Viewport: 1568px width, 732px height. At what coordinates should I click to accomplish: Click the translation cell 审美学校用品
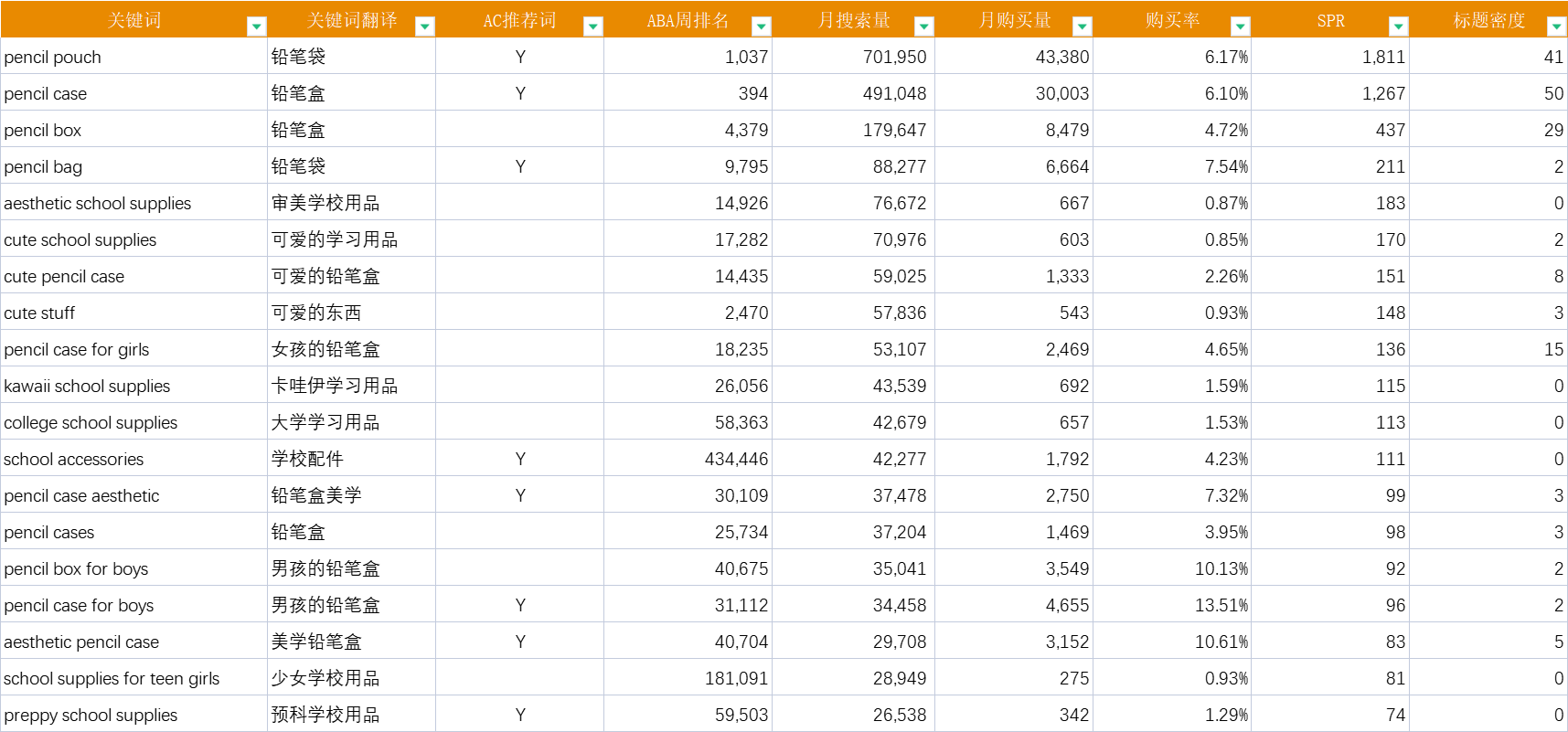coord(351,203)
